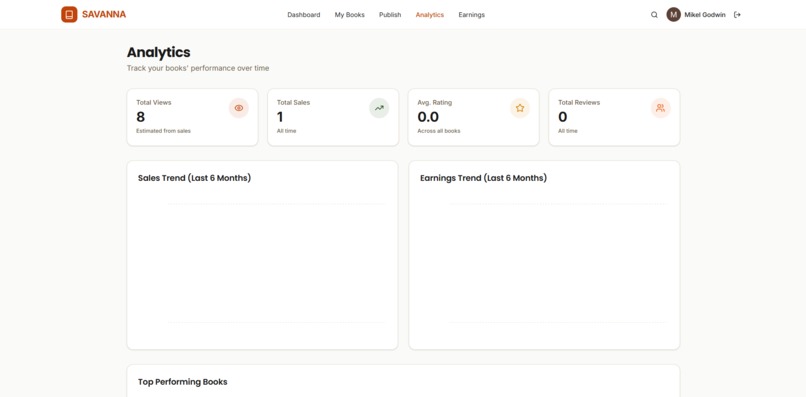Click inside the Earnings Trend chart area
Viewport: 806px width, 397px height.
point(558,263)
